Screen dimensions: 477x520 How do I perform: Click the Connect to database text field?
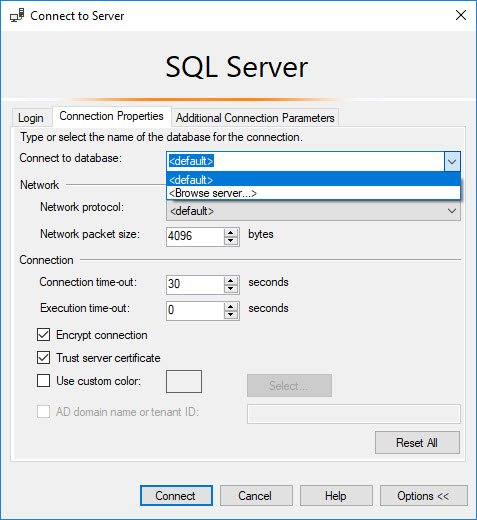(x=305, y=161)
